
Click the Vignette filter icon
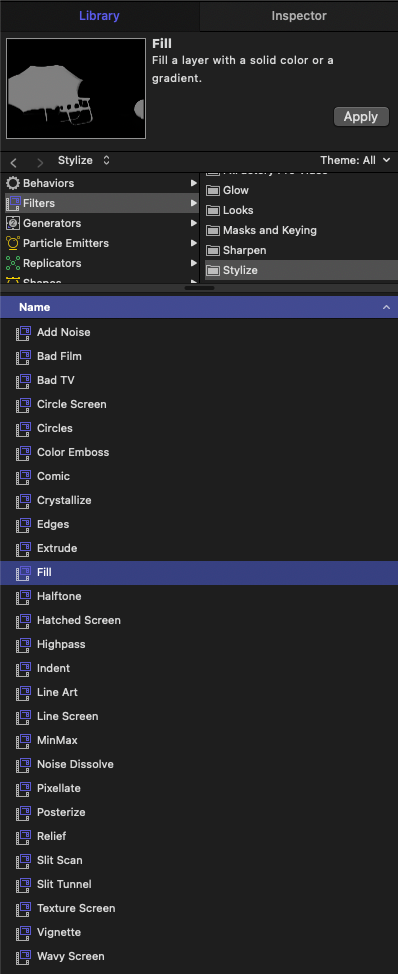tap(24, 932)
